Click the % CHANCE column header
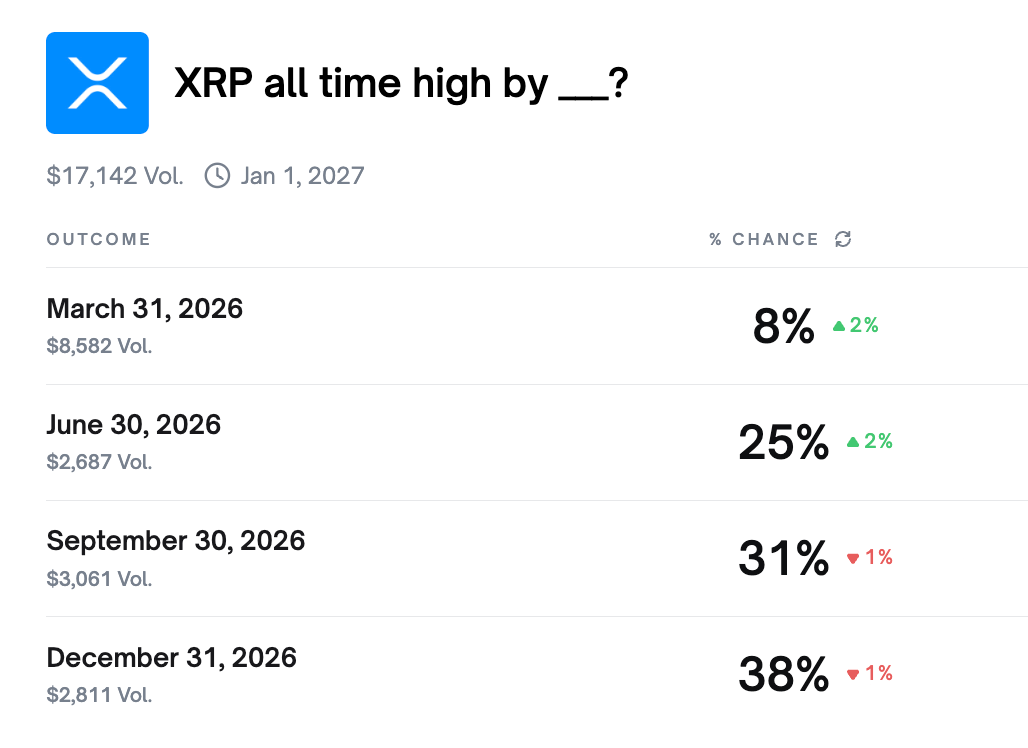The image size is (1028, 748). 763,239
